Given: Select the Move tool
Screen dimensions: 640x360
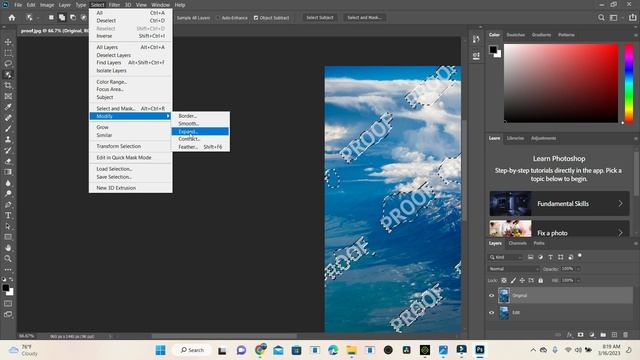Looking at the screenshot, I should click(x=8, y=42).
